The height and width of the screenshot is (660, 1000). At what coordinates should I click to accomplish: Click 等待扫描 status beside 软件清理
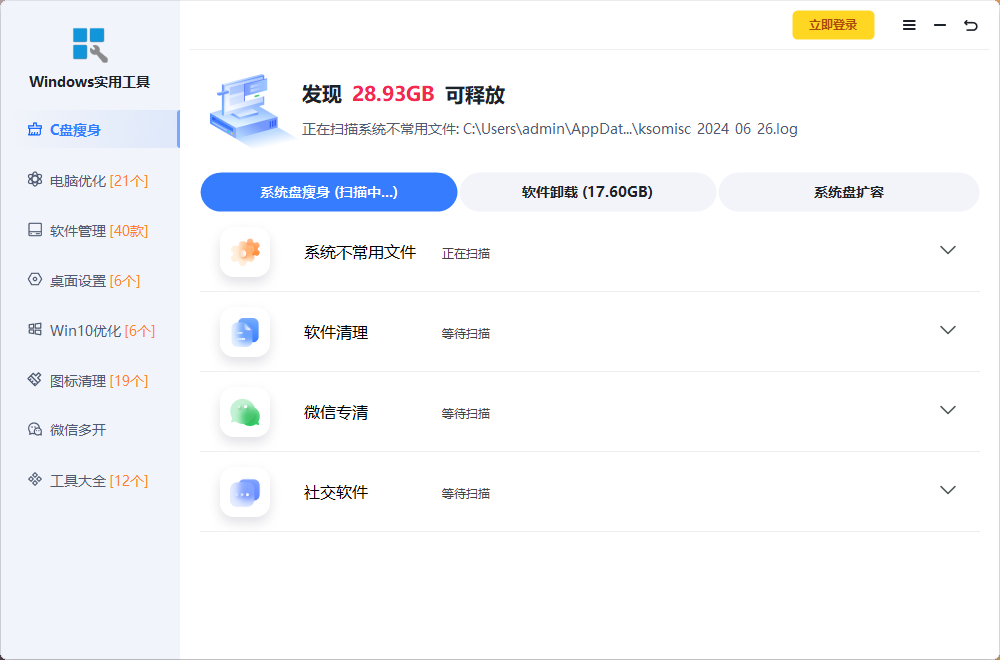pyautogui.click(x=466, y=333)
